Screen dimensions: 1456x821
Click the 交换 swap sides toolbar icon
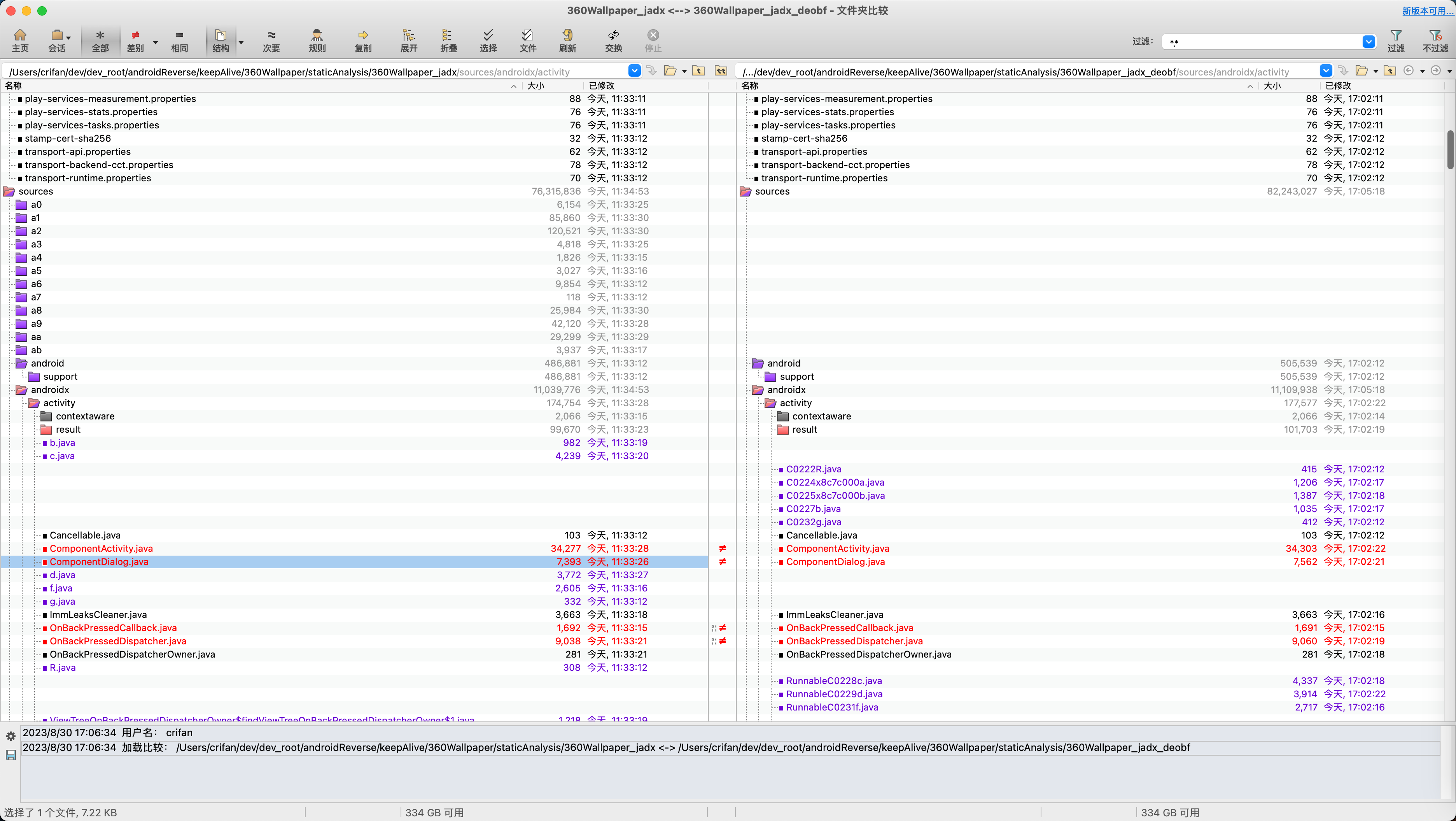(x=613, y=41)
